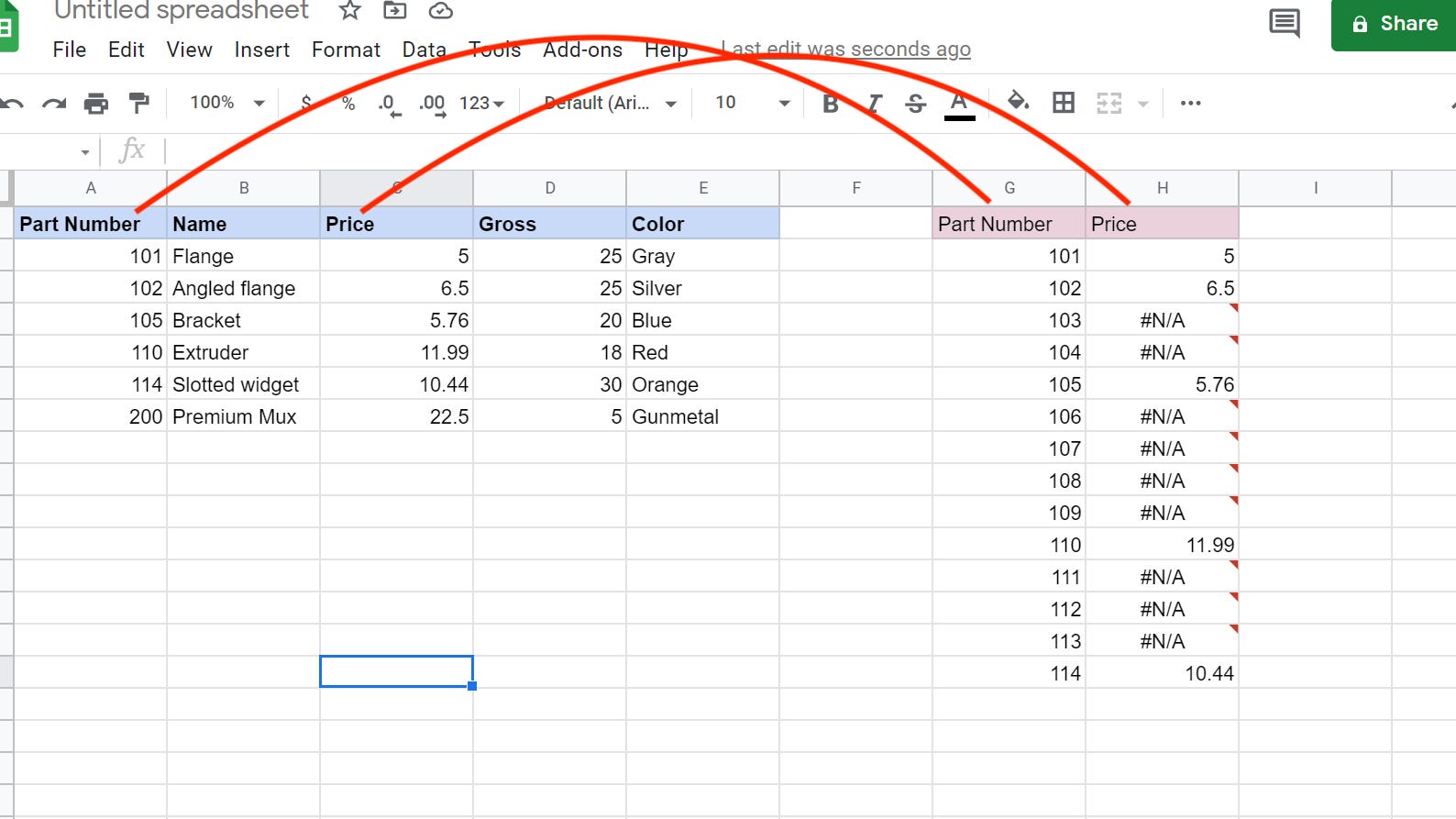Open the Data menu
1456x819 pixels.
click(x=424, y=50)
